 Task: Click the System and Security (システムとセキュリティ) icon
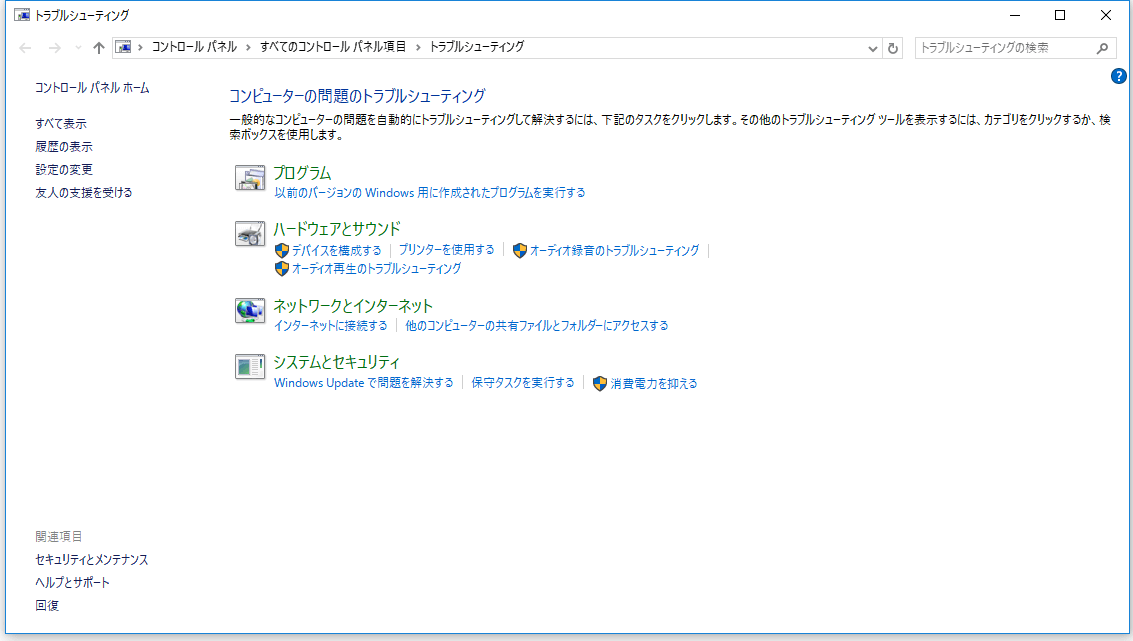tap(250, 367)
